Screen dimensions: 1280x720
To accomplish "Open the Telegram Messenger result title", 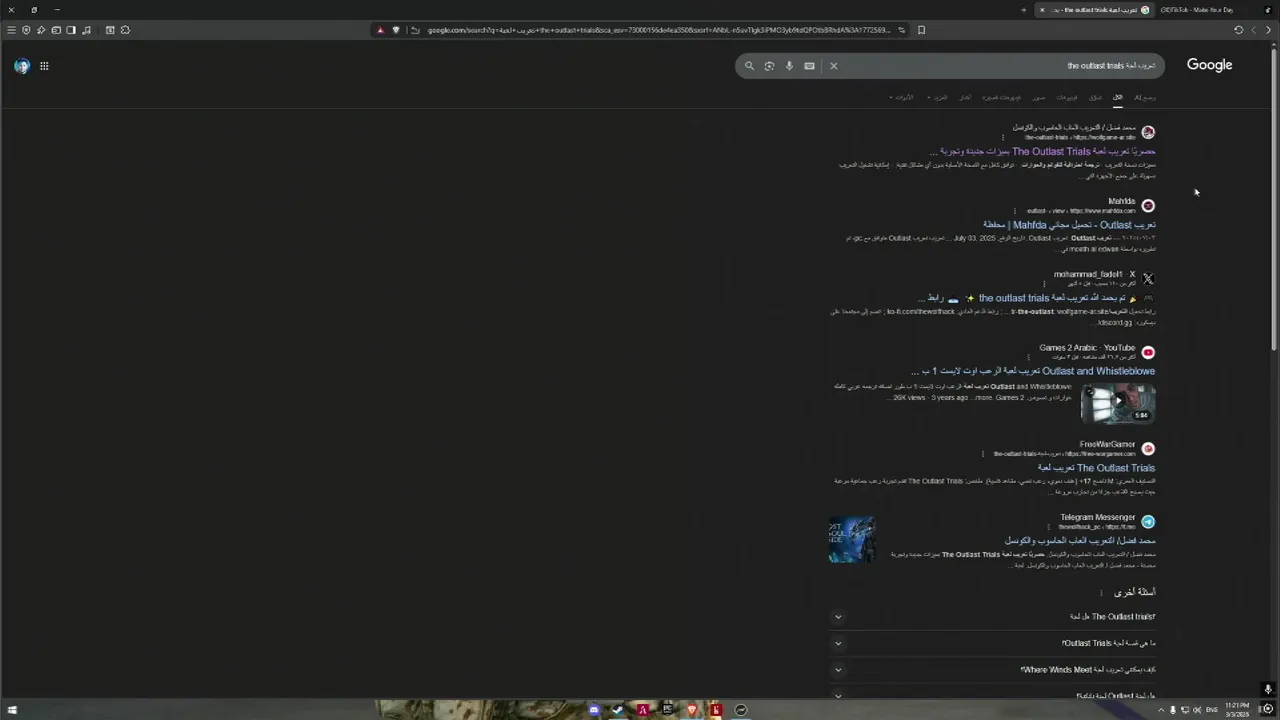I will [1080, 541].
